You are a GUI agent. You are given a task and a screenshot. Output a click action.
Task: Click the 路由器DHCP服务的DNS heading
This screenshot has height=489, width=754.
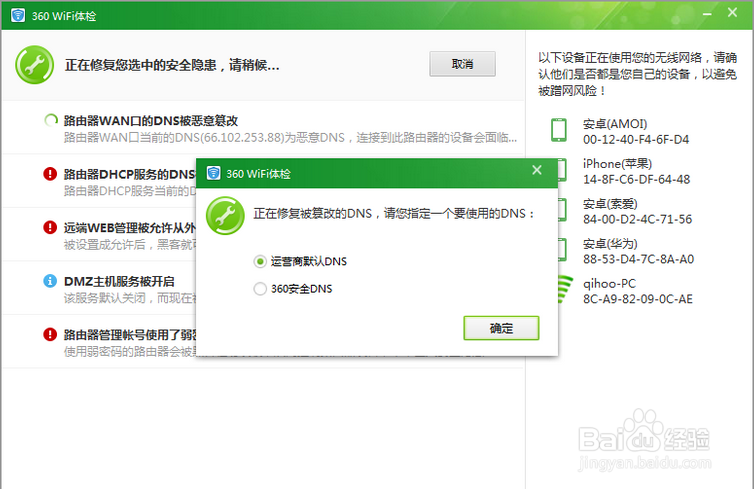click(130, 174)
